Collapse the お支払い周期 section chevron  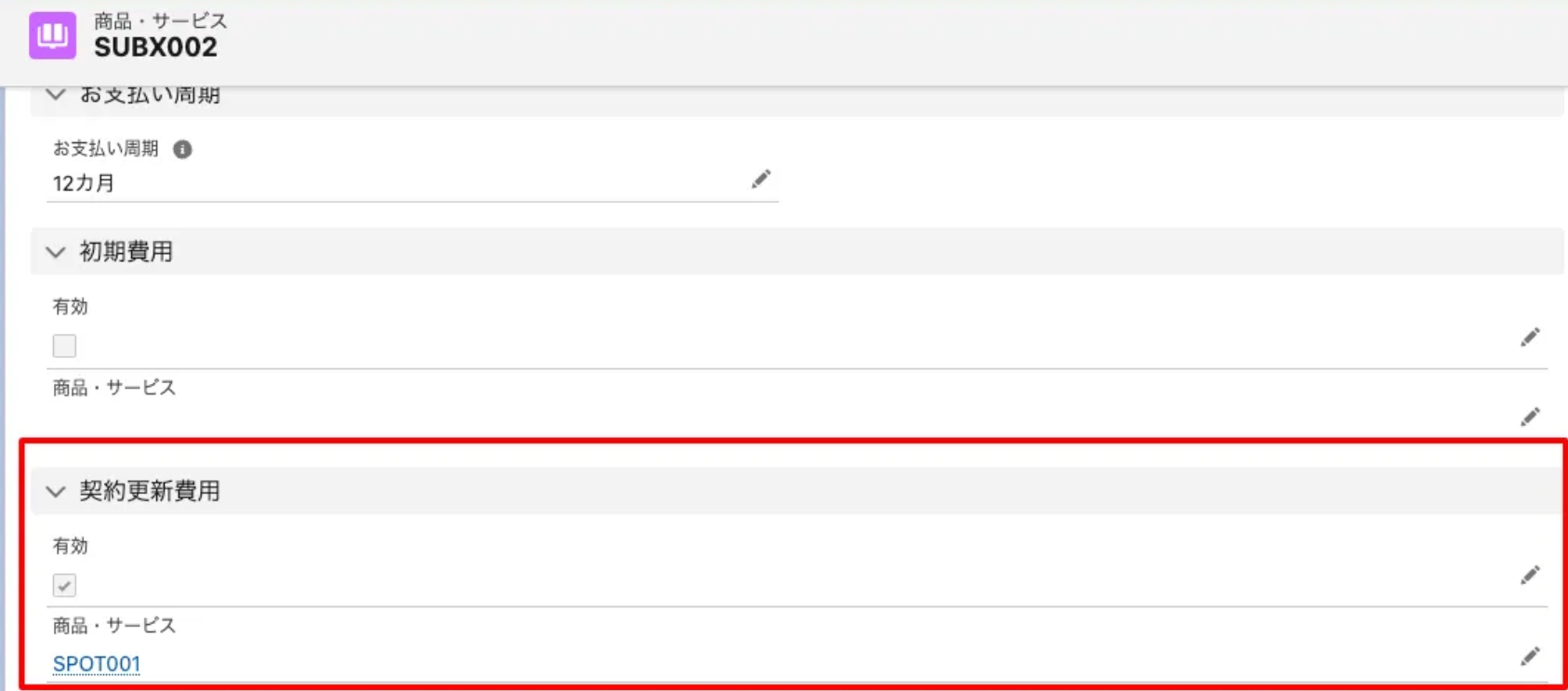[56, 95]
